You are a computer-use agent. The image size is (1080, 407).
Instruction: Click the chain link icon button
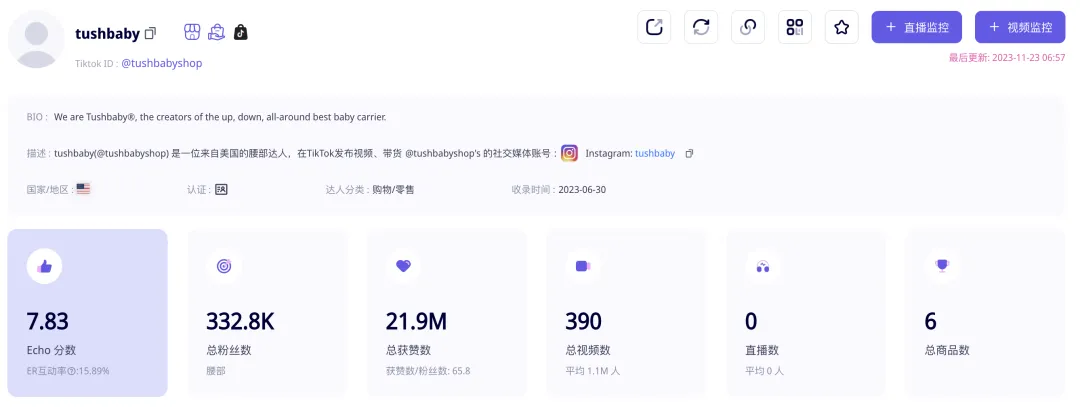(x=747, y=27)
